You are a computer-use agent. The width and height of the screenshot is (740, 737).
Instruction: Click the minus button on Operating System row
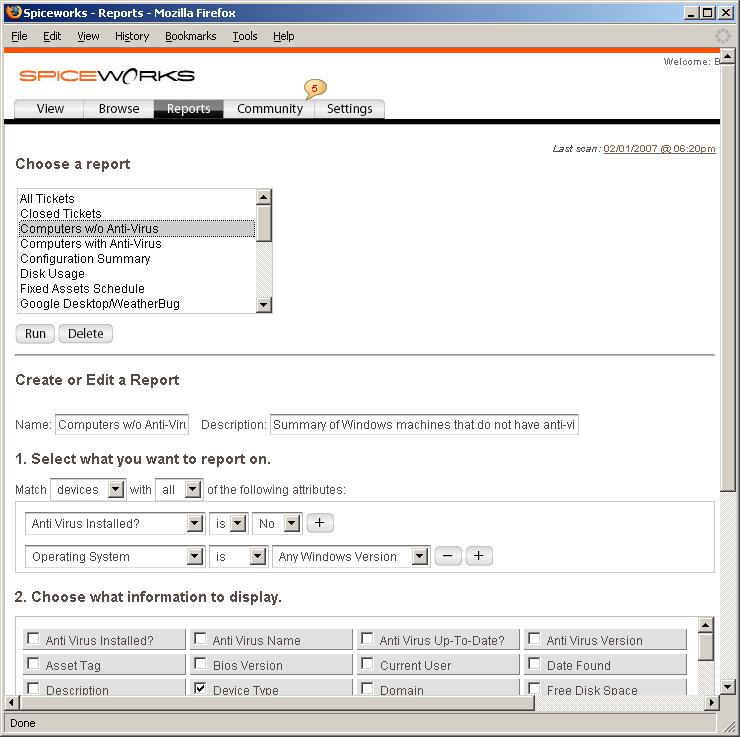coord(448,556)
